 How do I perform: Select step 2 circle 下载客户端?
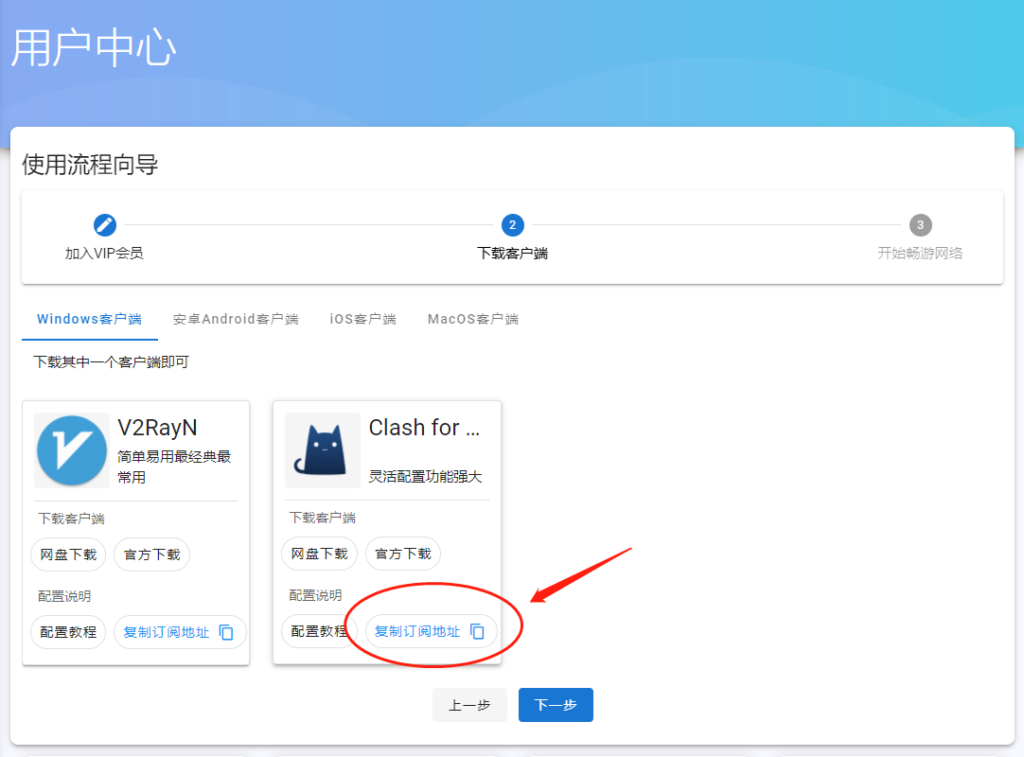513,225
